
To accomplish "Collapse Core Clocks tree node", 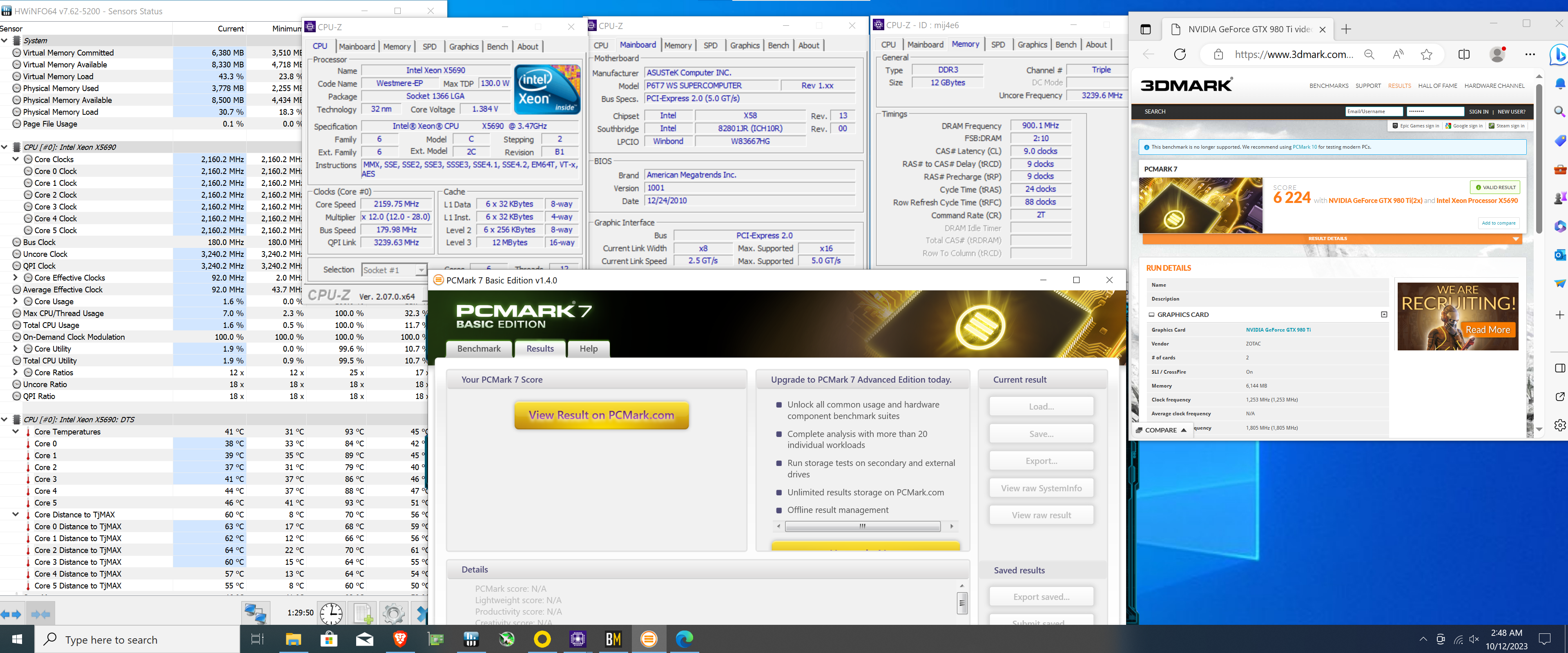I will coord(16,159).
